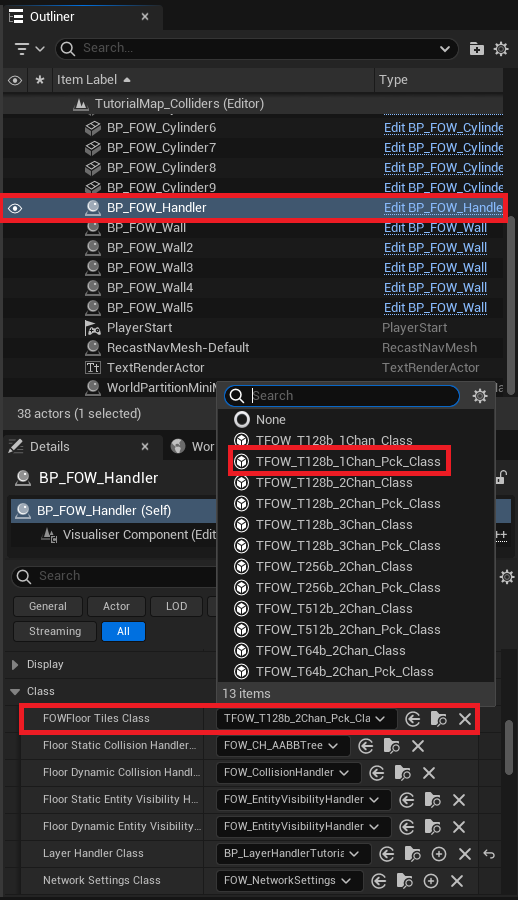Open class picker popup settings gear
Viewport: 518px width, 900px height.
tap(480, 395)
